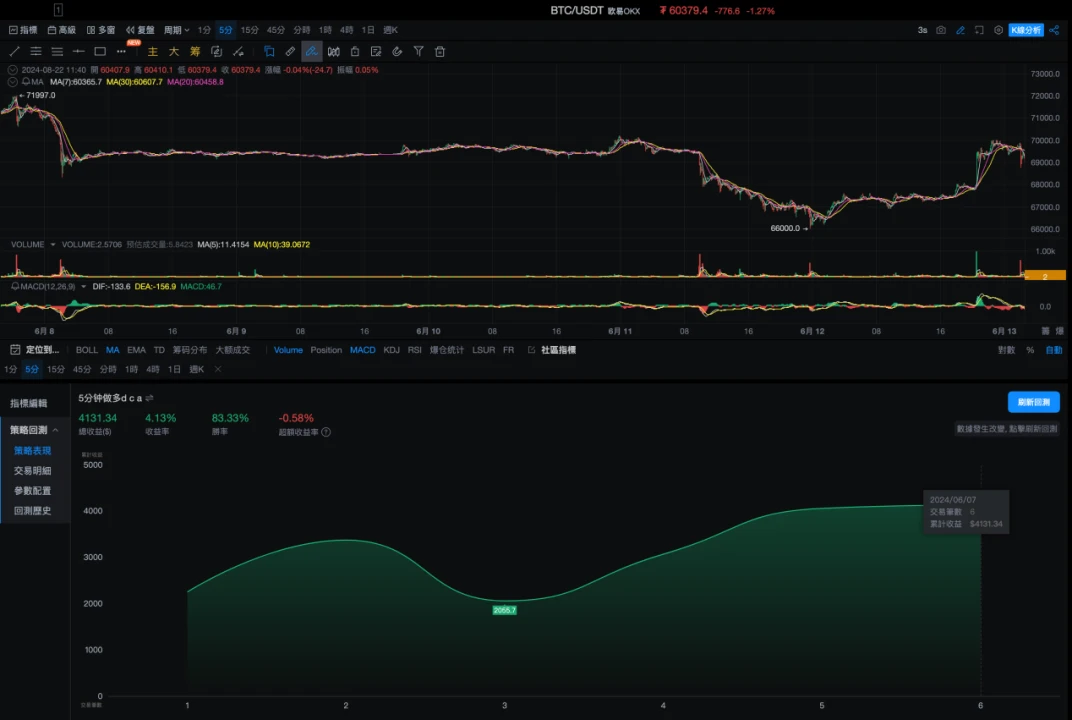Open the filter funnel tool
Screen dimensions: 1072x720
(418, 51)
